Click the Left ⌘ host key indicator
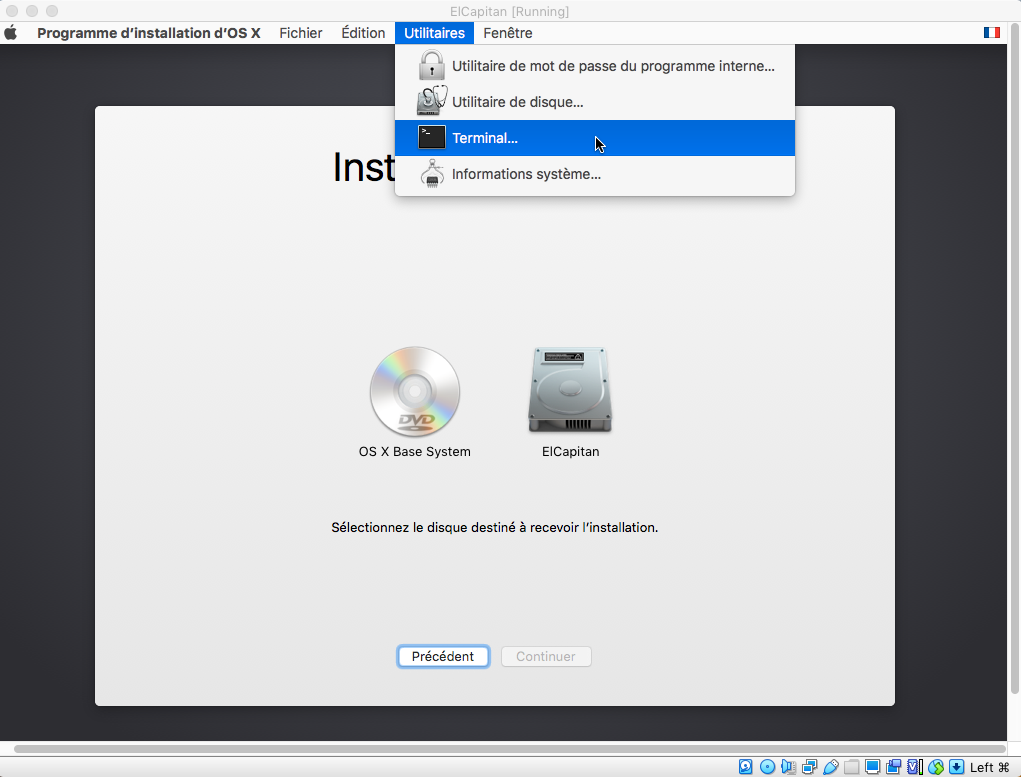The image size is (1021, 777). click(990, 767)
